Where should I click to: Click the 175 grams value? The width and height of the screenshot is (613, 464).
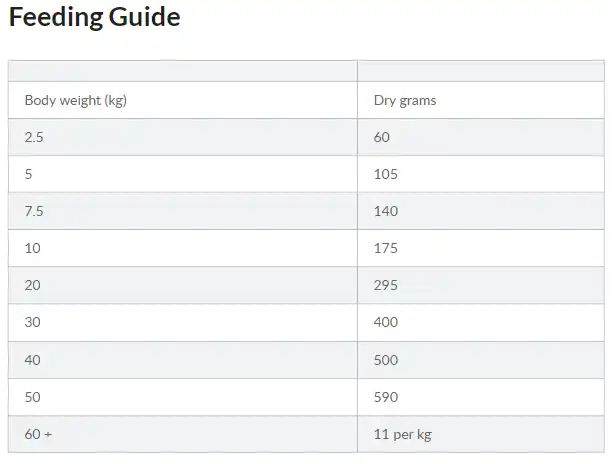click(386, 248)
